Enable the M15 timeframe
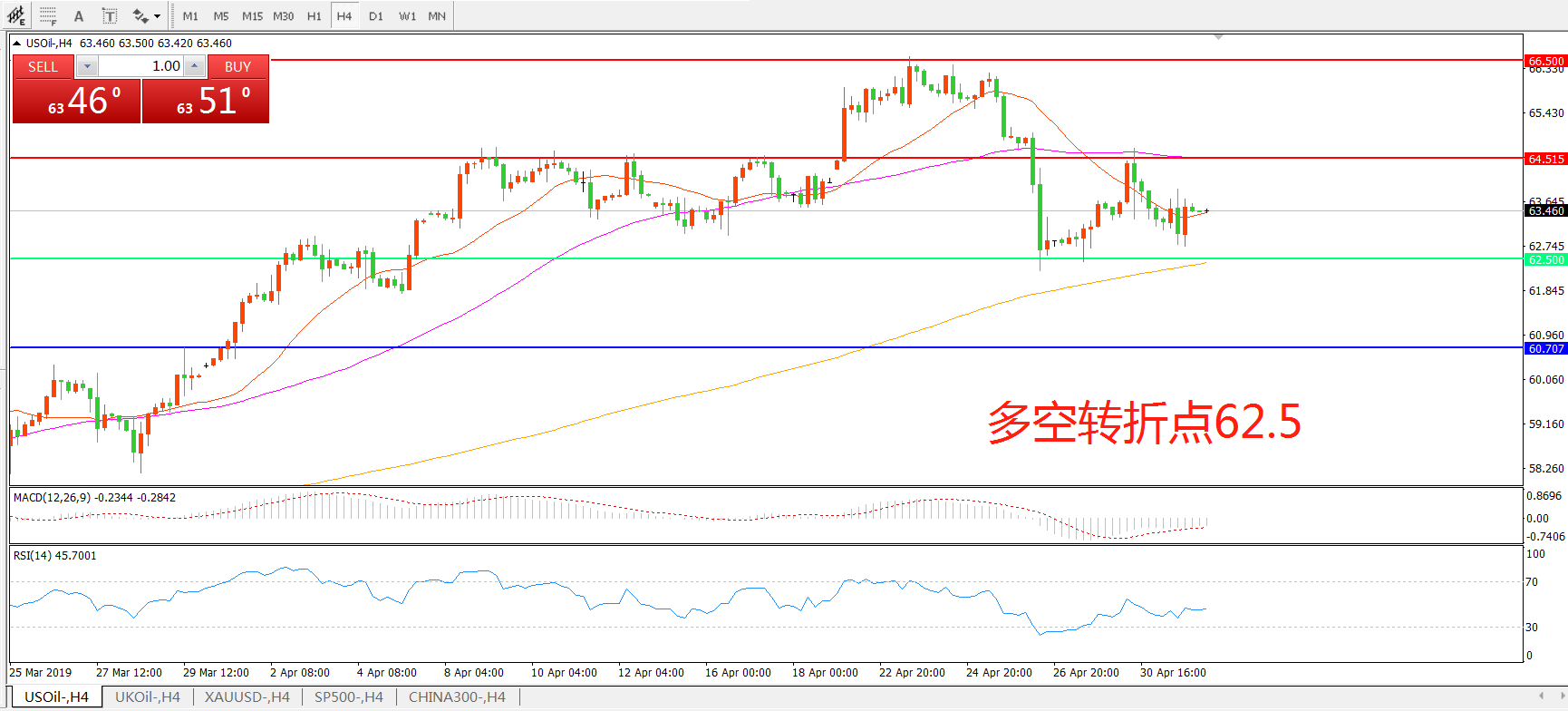 (x=252, y=15)
